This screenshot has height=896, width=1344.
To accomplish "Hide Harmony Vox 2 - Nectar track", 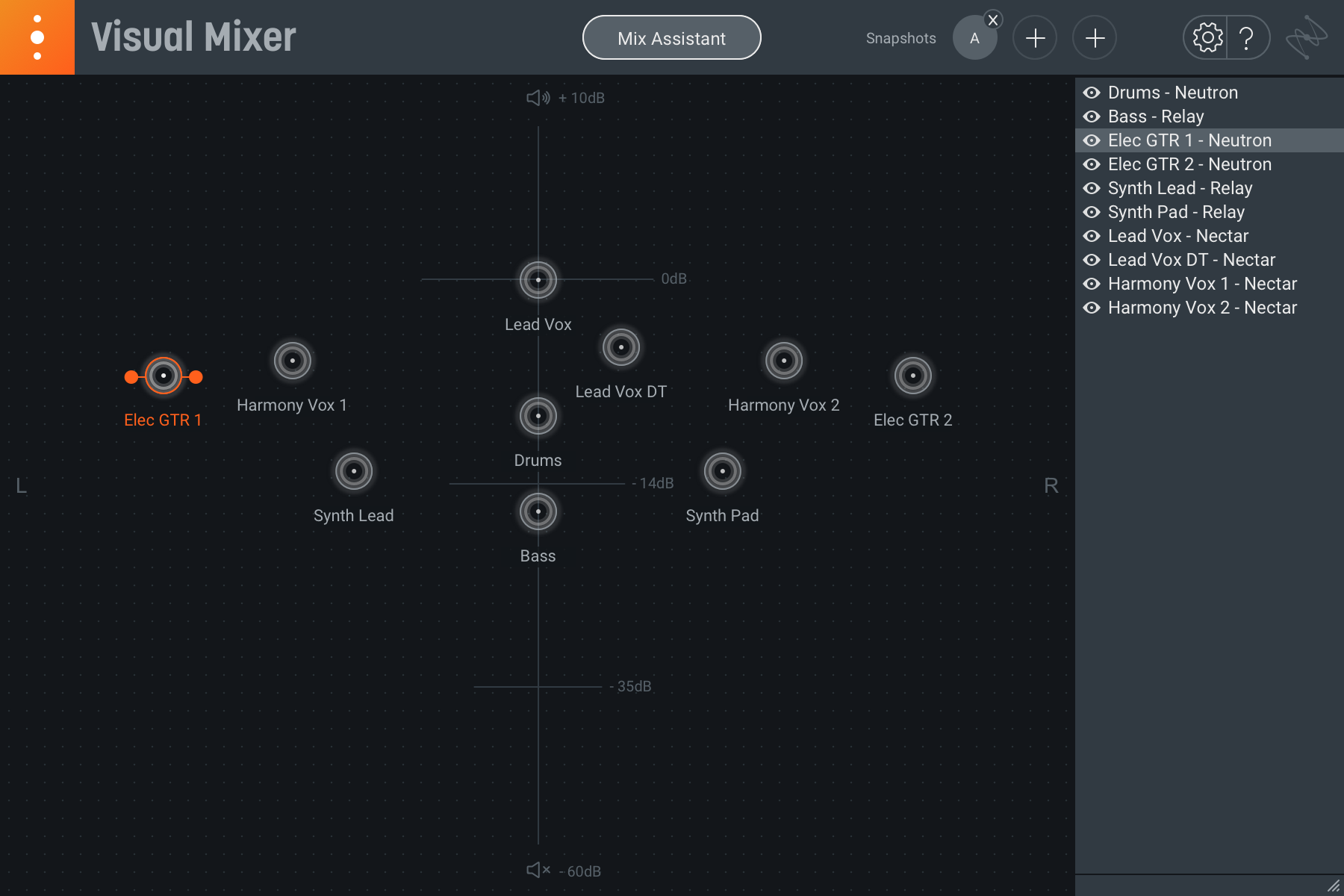I will 1092,308.
